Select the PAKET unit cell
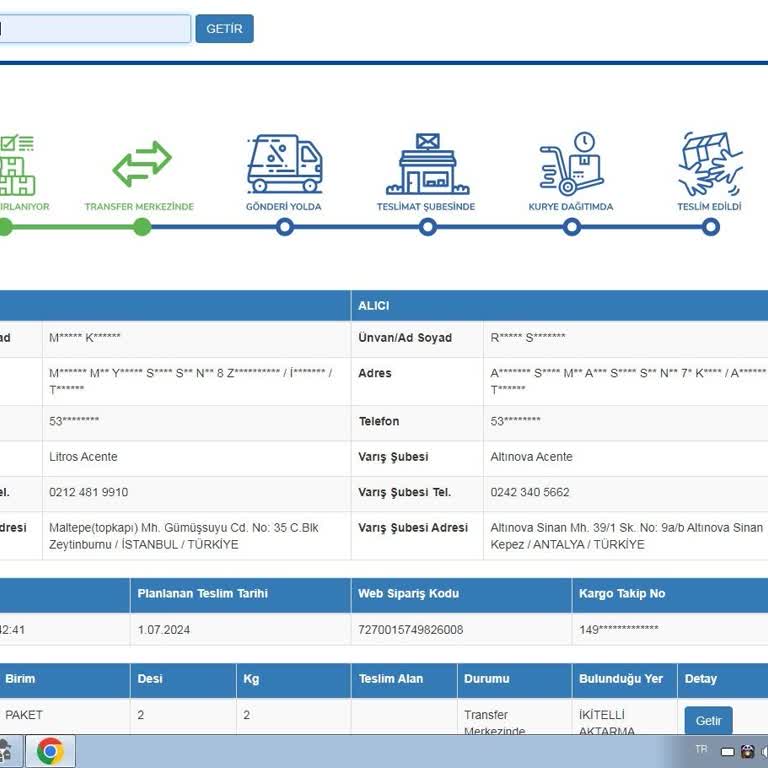Viewport: 768px width, 768px height. 24,715
